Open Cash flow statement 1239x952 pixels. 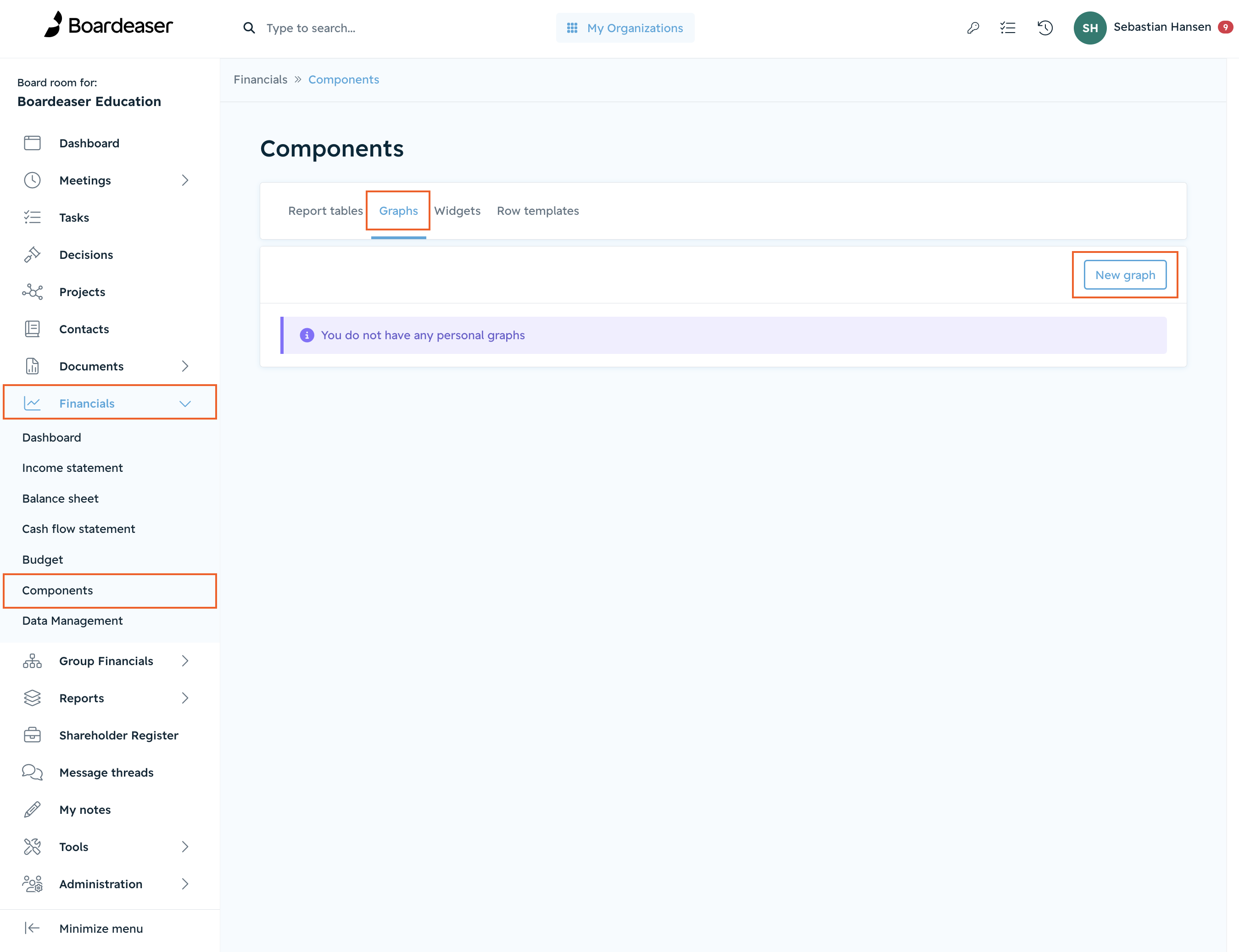pos(79,529)
